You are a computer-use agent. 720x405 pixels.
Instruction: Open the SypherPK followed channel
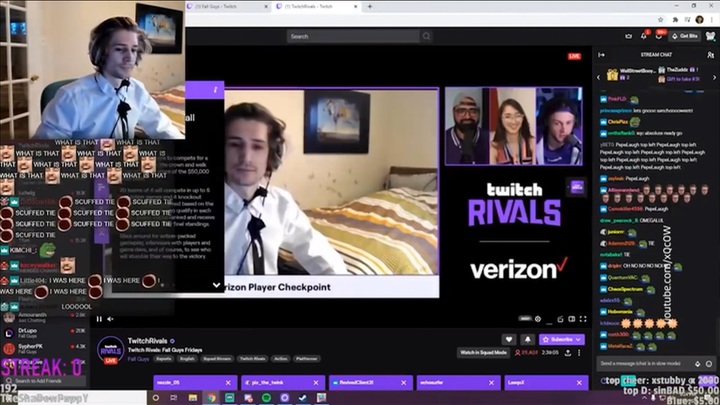click(x=45, y=349)
